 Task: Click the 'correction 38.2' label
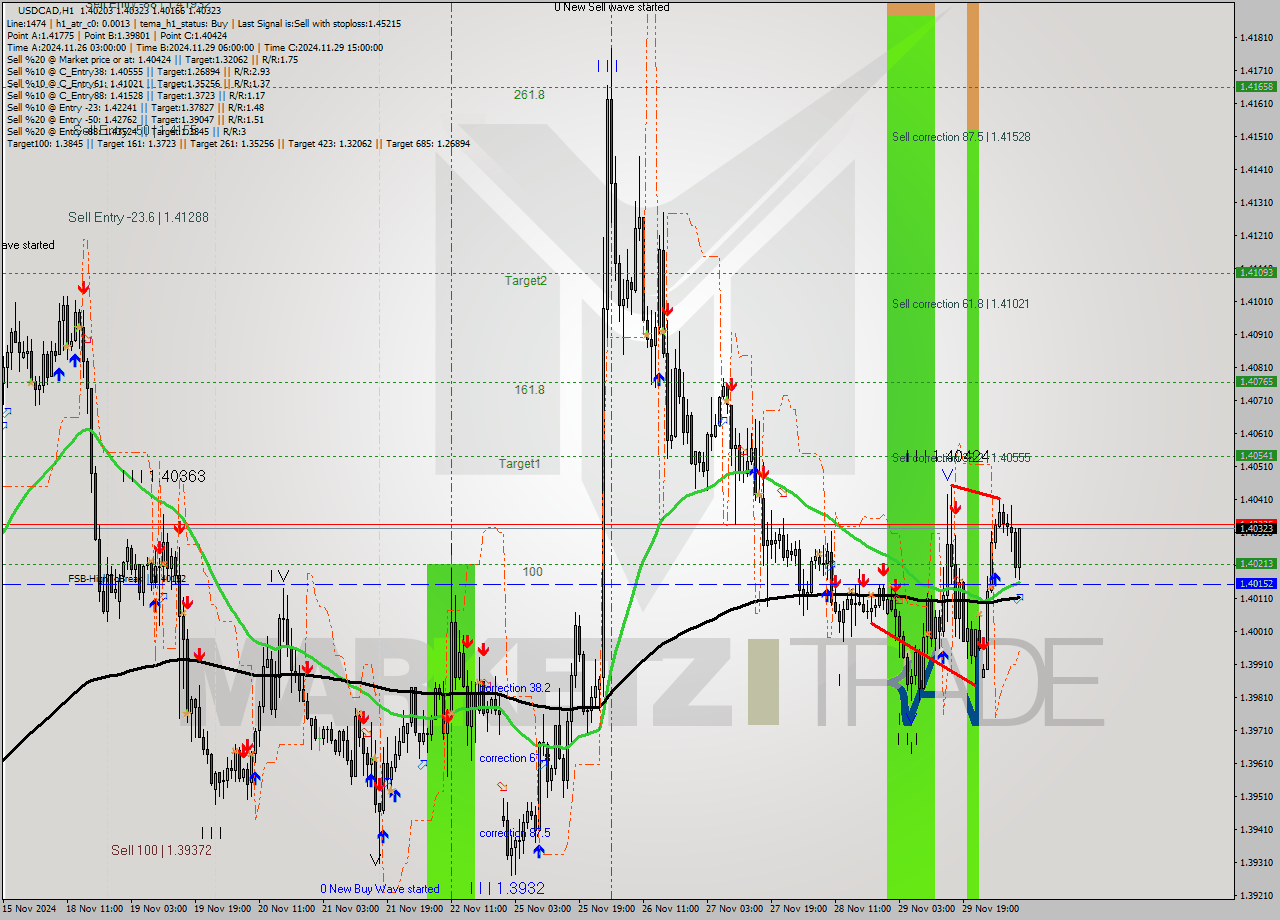click(x=517, y=688)
